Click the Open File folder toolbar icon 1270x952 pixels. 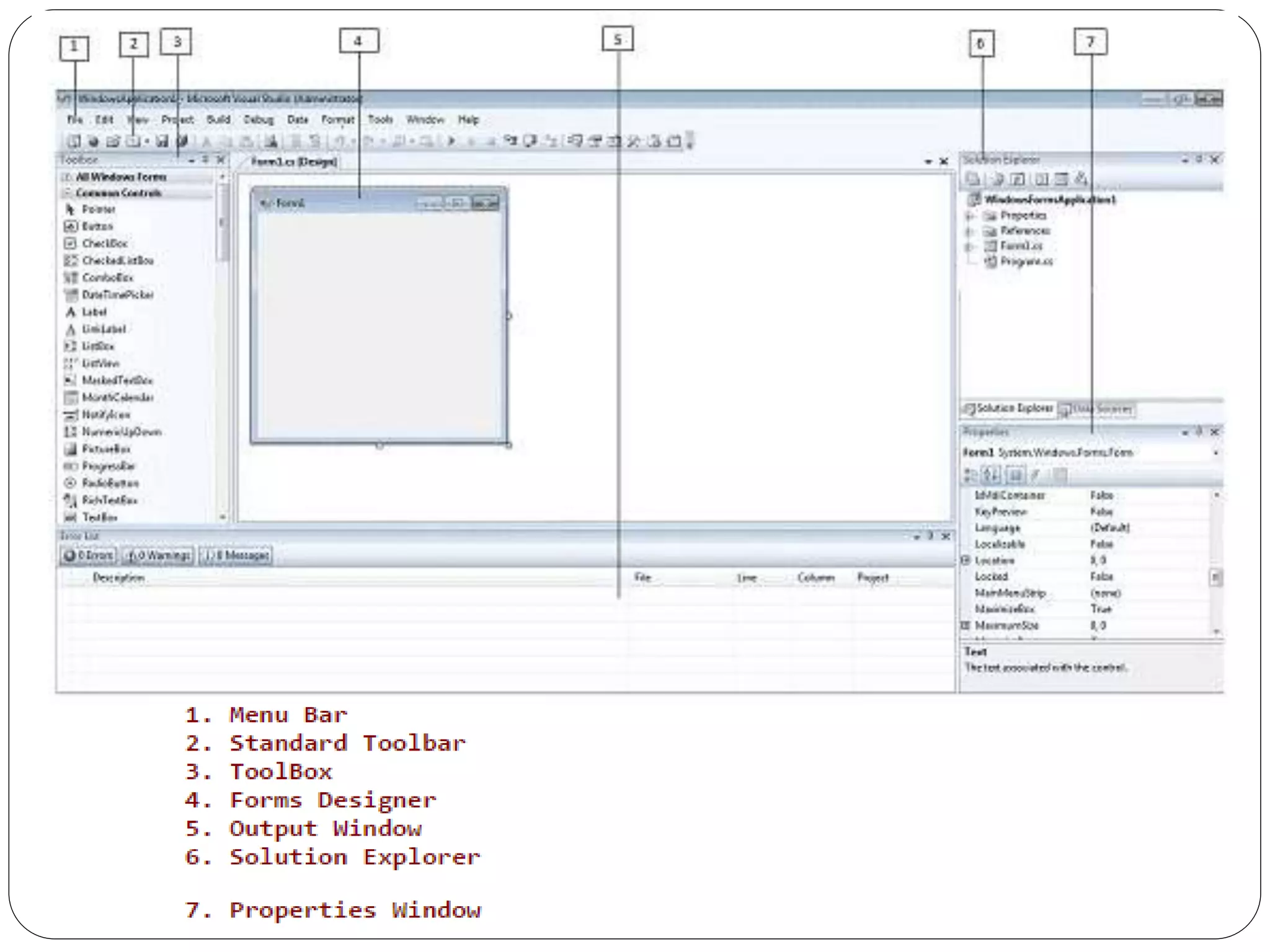point(112,141)
